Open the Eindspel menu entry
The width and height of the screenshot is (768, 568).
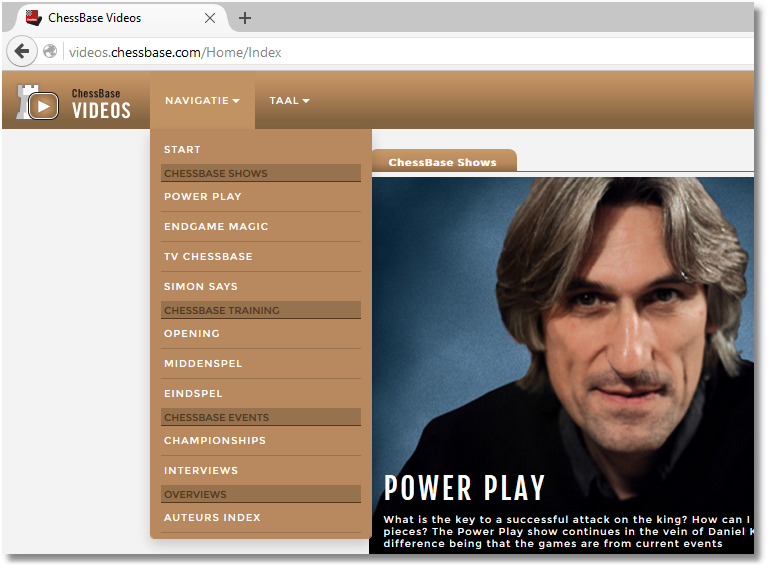pos(193,393)
